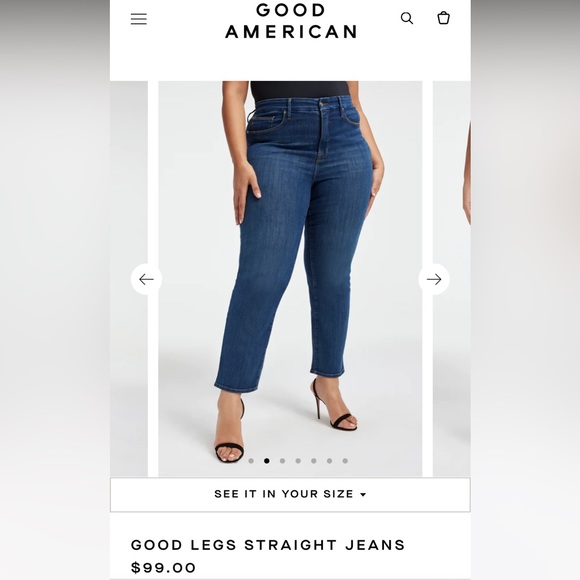Click the Good American logo
Image resolution: width=580 pixels, height=580 pixels.
point(291,21)
